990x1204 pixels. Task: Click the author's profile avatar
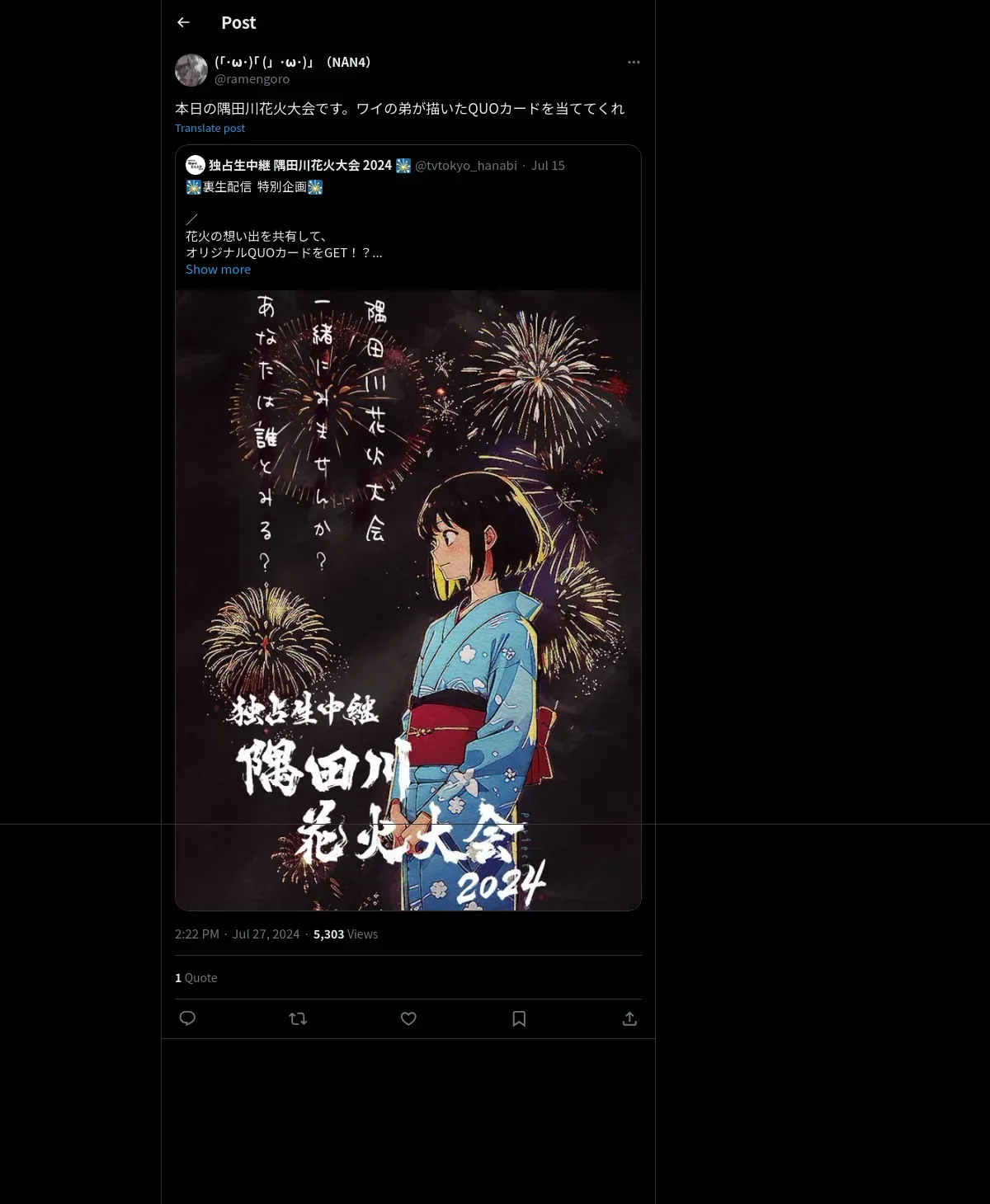(191, 70)
